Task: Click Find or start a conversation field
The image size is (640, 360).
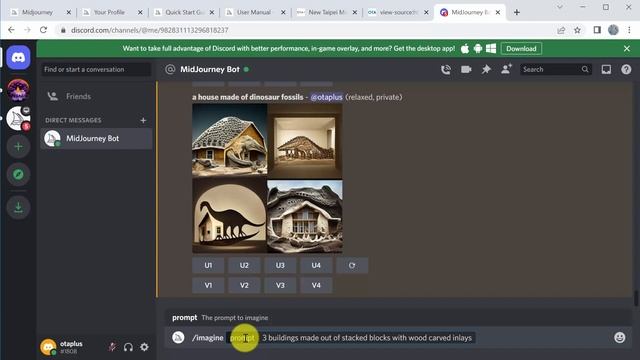Action: (96, 69)
